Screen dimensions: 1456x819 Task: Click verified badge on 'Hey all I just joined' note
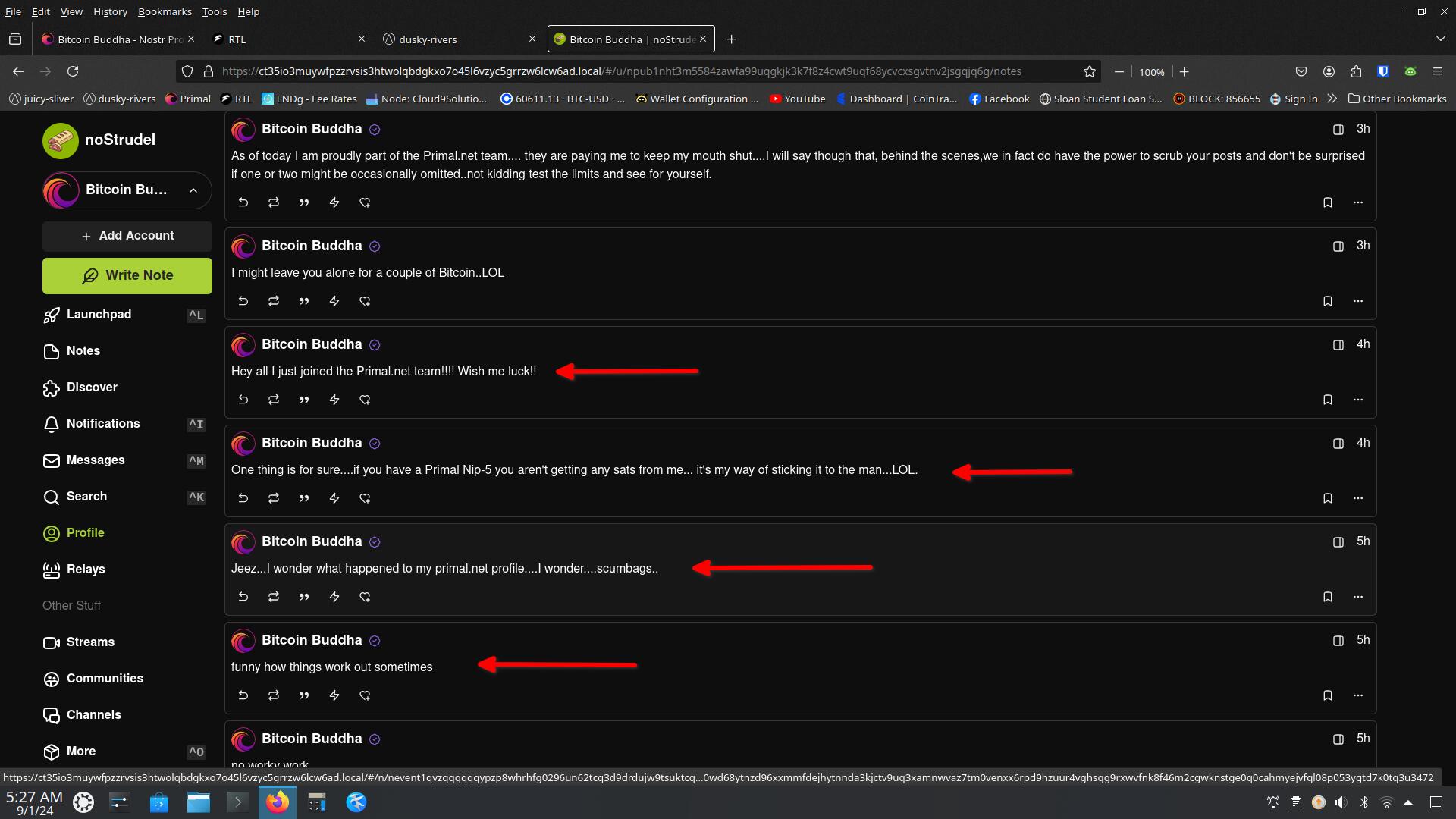point(375,345)
